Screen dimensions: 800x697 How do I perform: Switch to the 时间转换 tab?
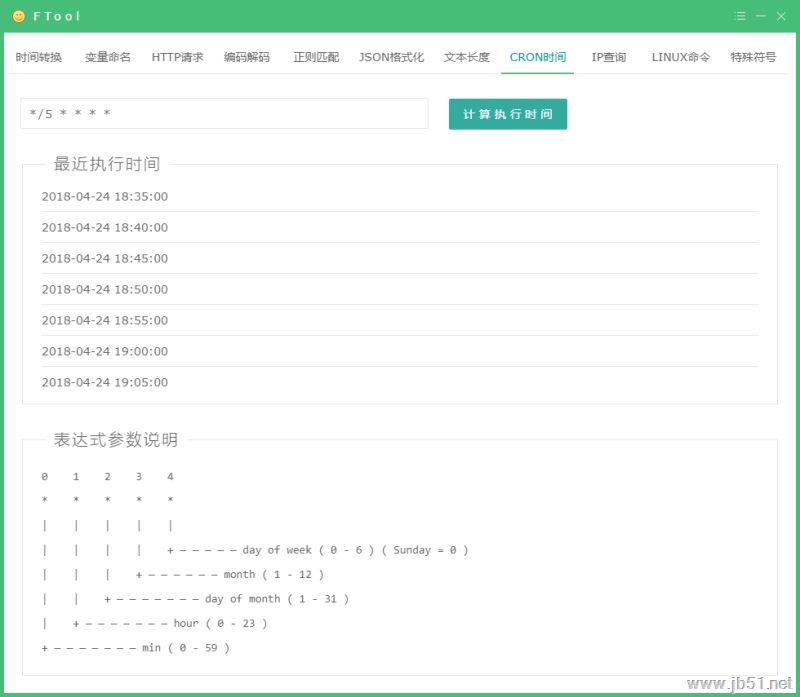click(39, 57)
